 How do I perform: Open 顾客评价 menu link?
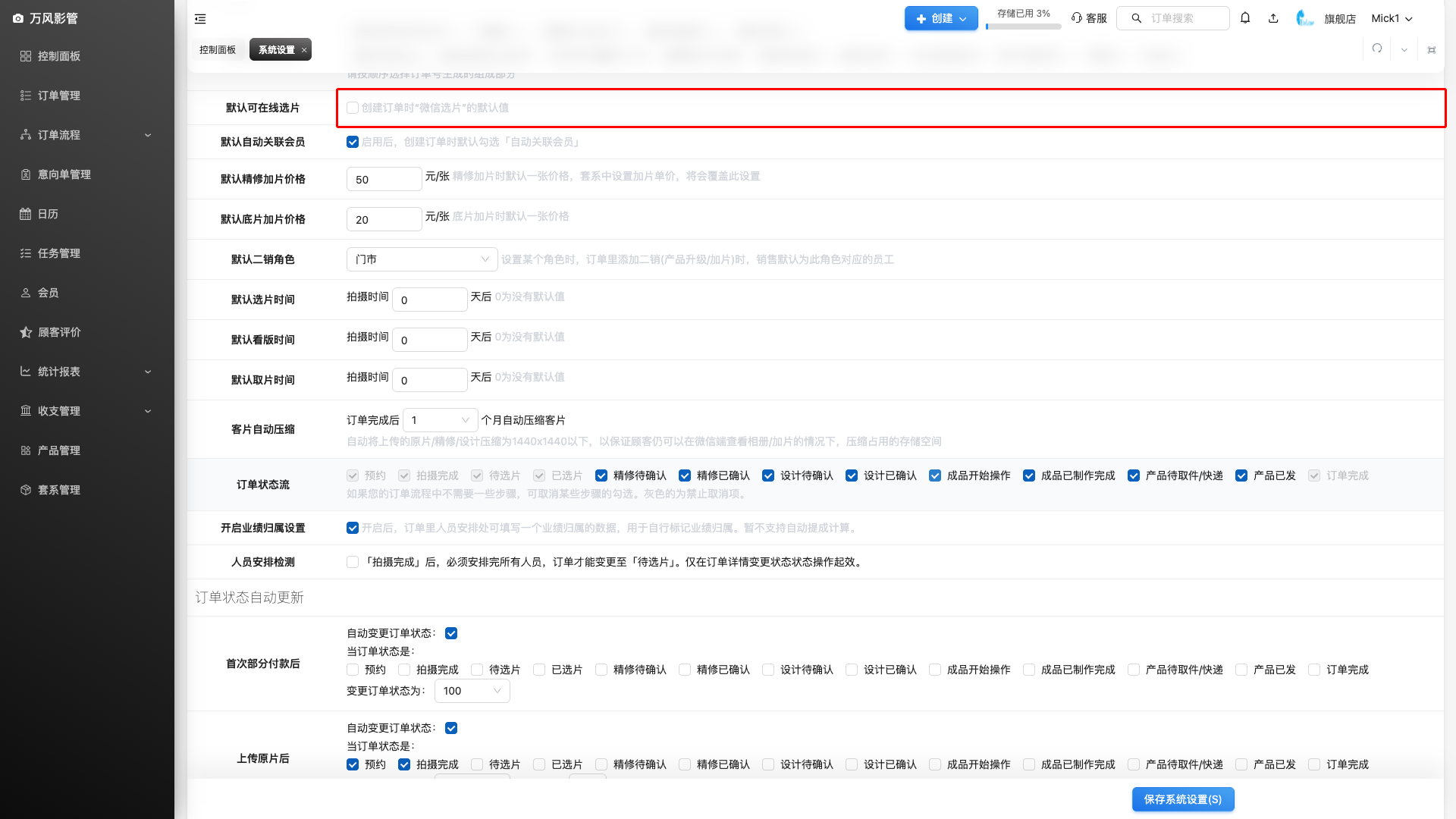59,332
